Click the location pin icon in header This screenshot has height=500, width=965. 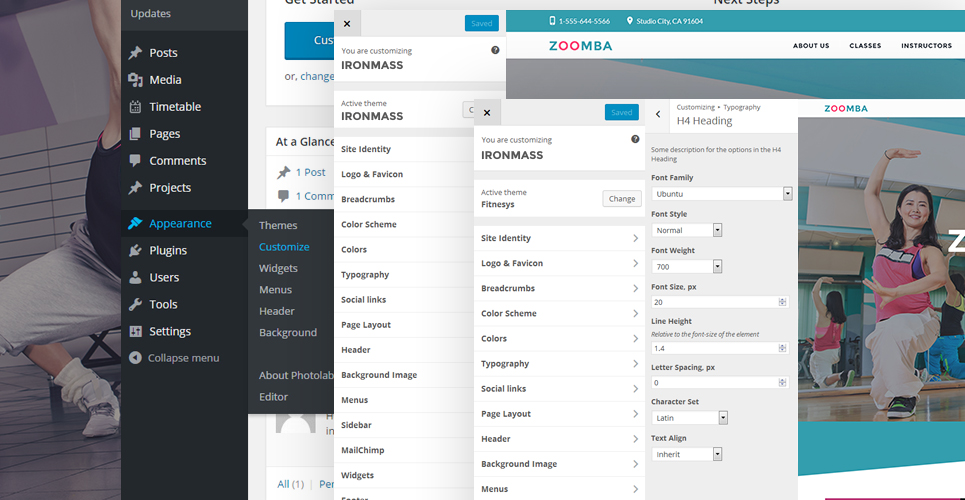630,21
